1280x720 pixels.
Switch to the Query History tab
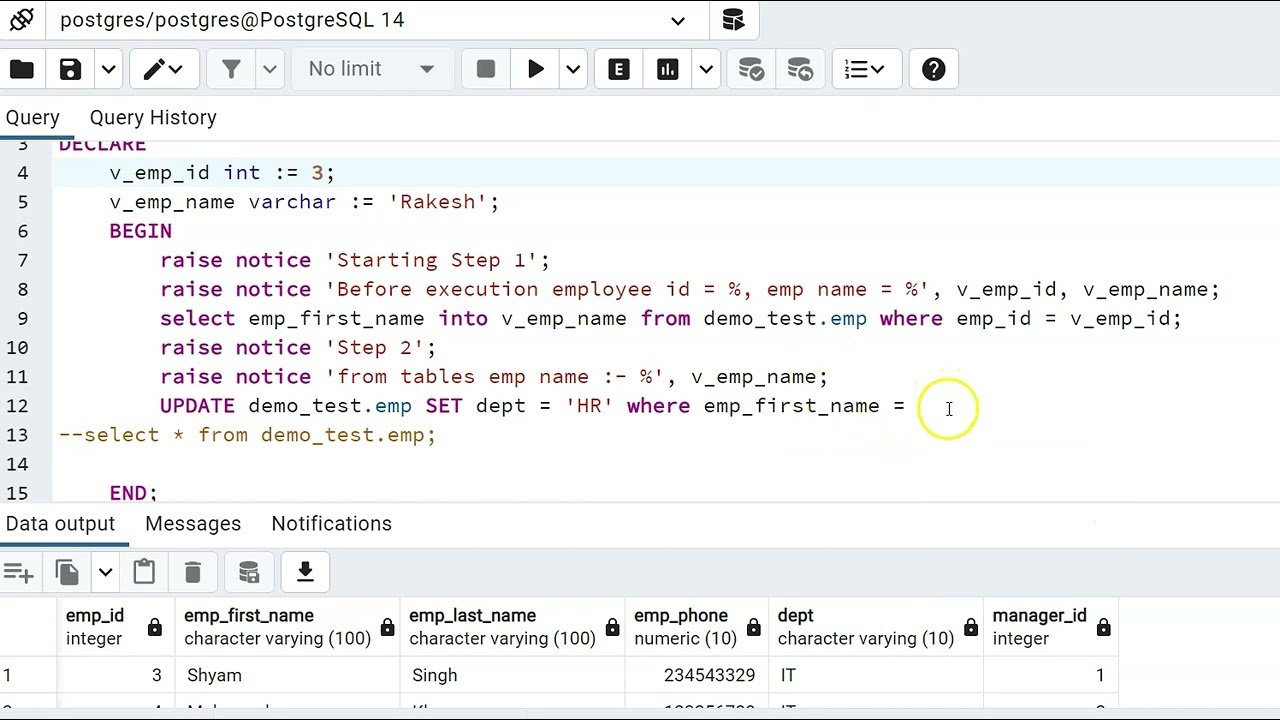point(153,117)
